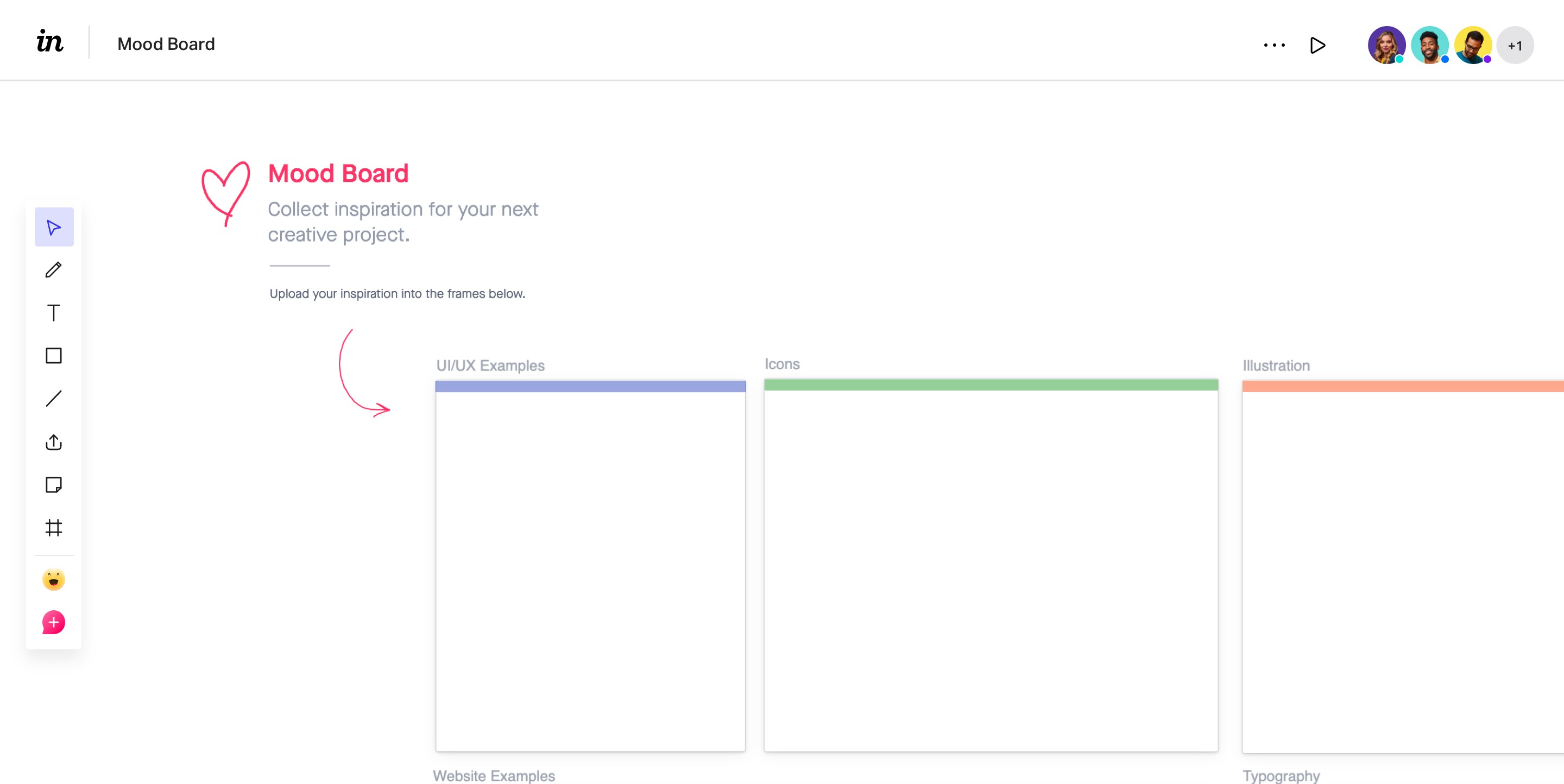Select the Frame tool
Image resolution: width=1564 pixels, height=784 pixels.
[54, 526]
